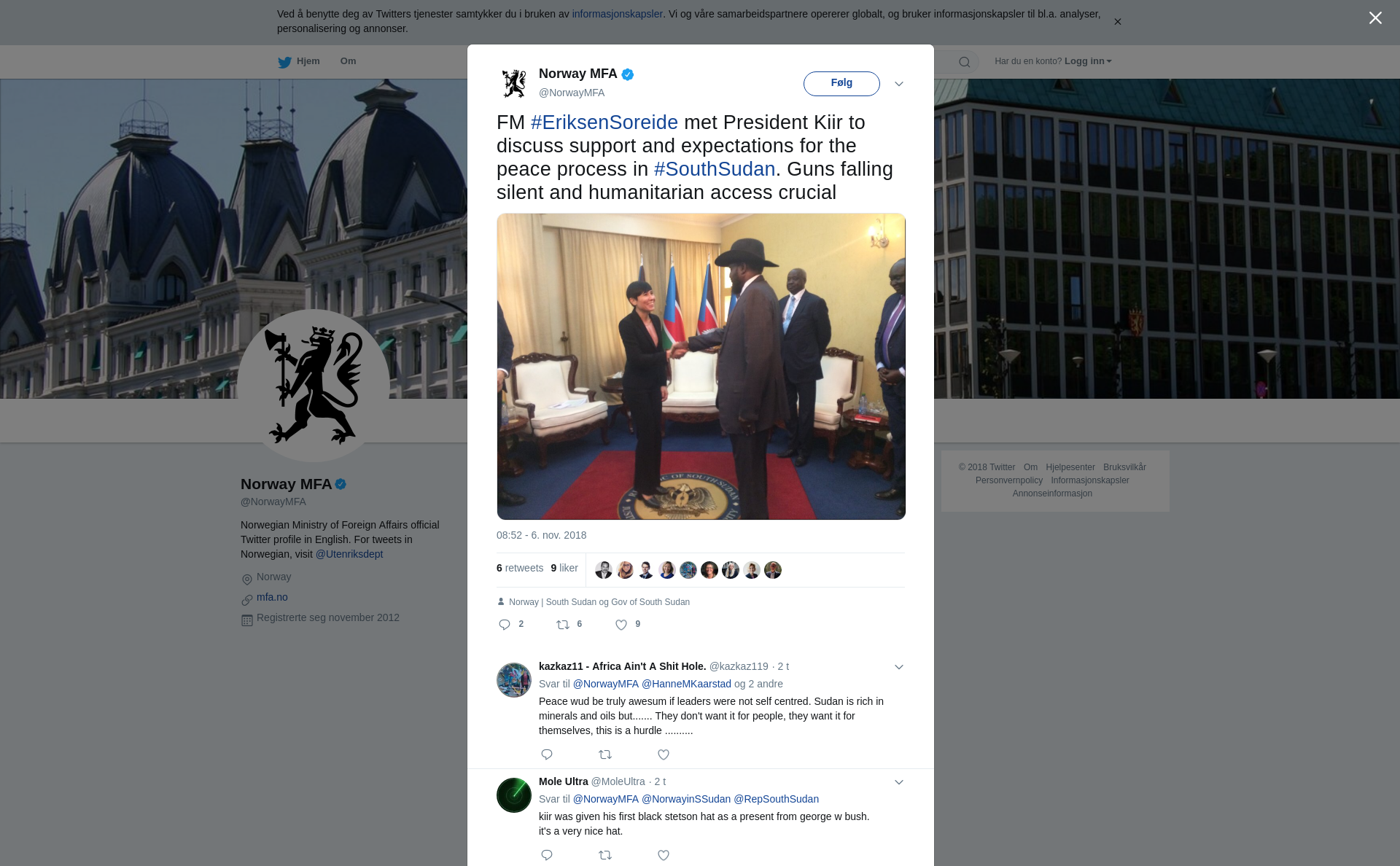Like kazkaz11's reply with the heart
Viewport: 1400px width, 866px height.
664,754
